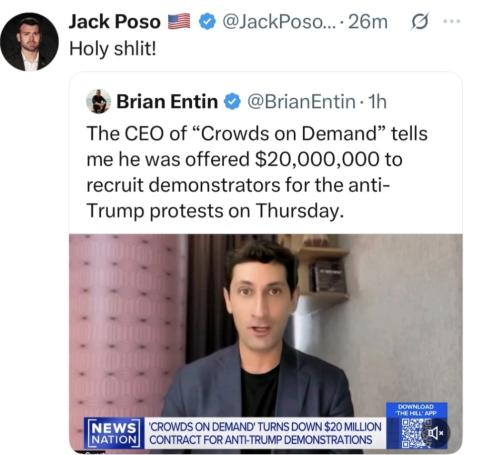Play the NewsNation interview video
Image resolution: width=500 pixels, height=455 pixels.
(266, 343)
